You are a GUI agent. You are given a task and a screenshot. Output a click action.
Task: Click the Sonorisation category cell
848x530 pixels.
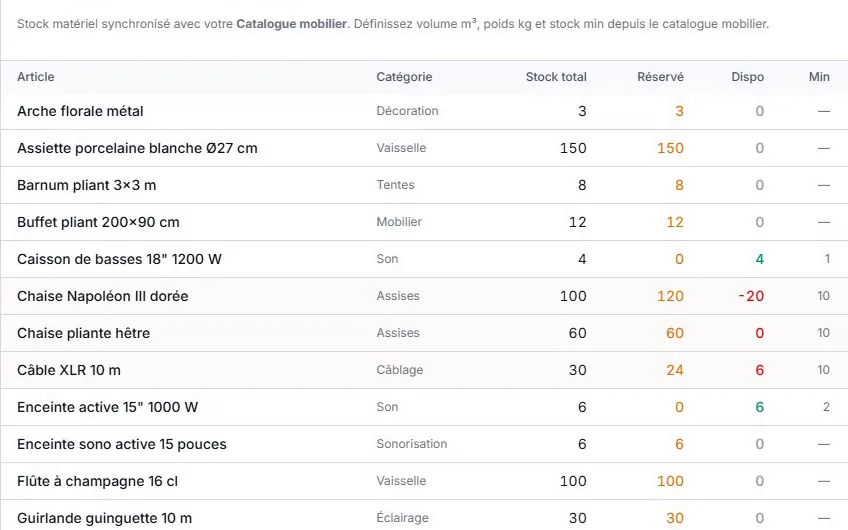412,444
